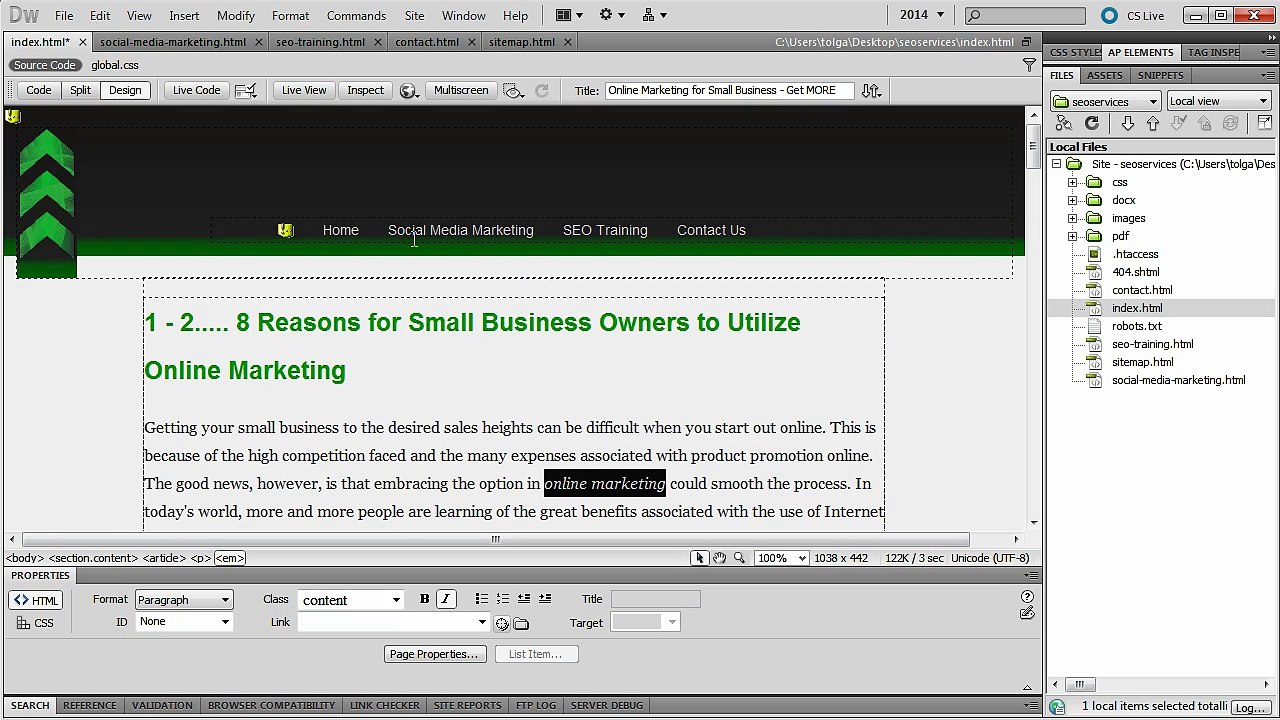1280x720 pixels.
Task: Click the Point to File target icon
Action: (502, 623)
